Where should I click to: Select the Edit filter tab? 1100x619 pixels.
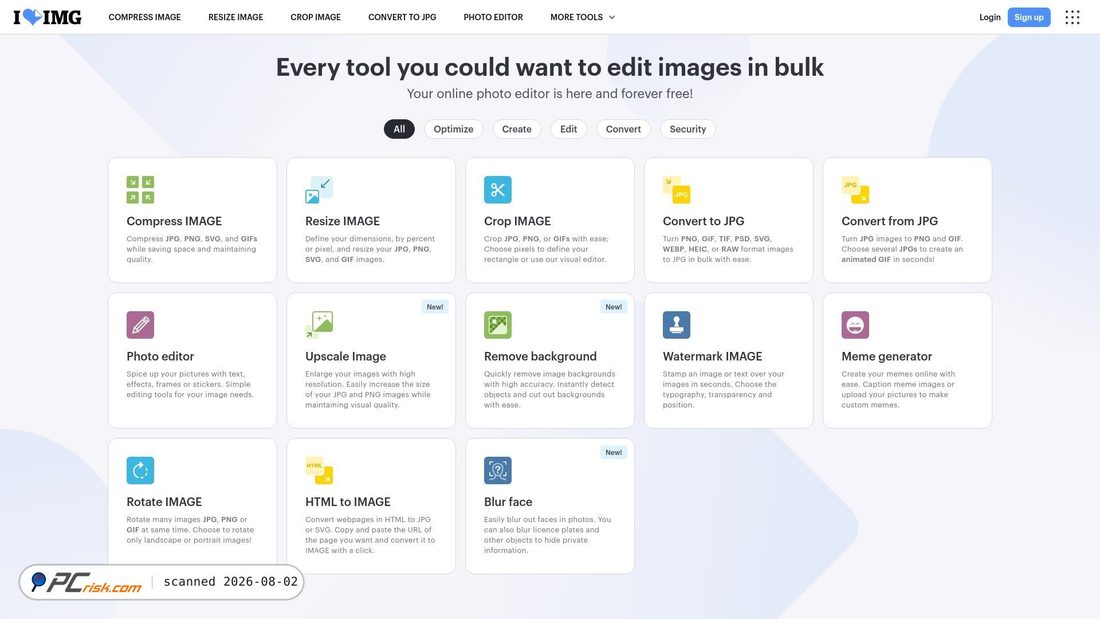pos(568,129)
